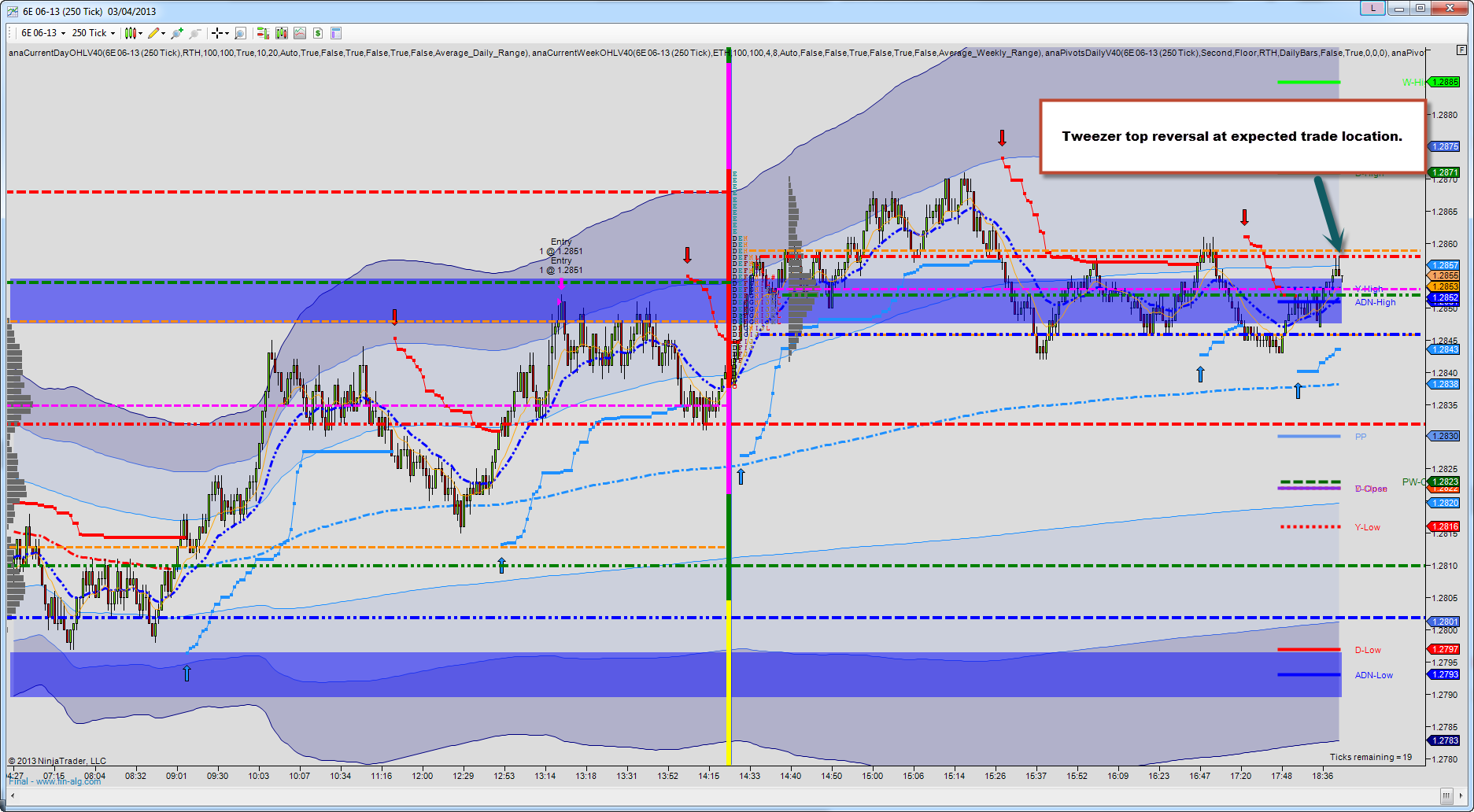Click the L link button in title bar

[x=1372, y=9]
